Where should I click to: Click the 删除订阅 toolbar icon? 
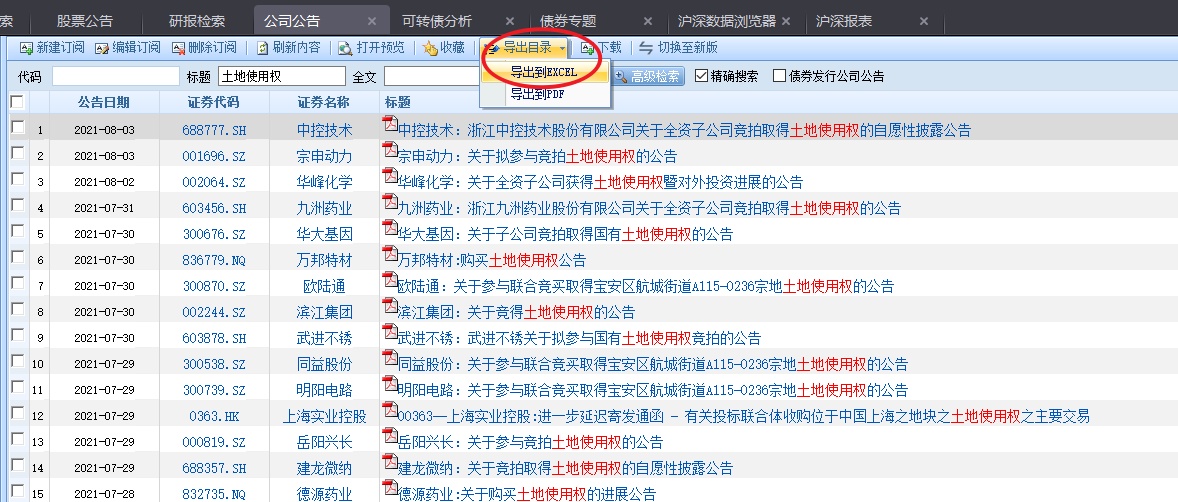click(x=179, y=48)
